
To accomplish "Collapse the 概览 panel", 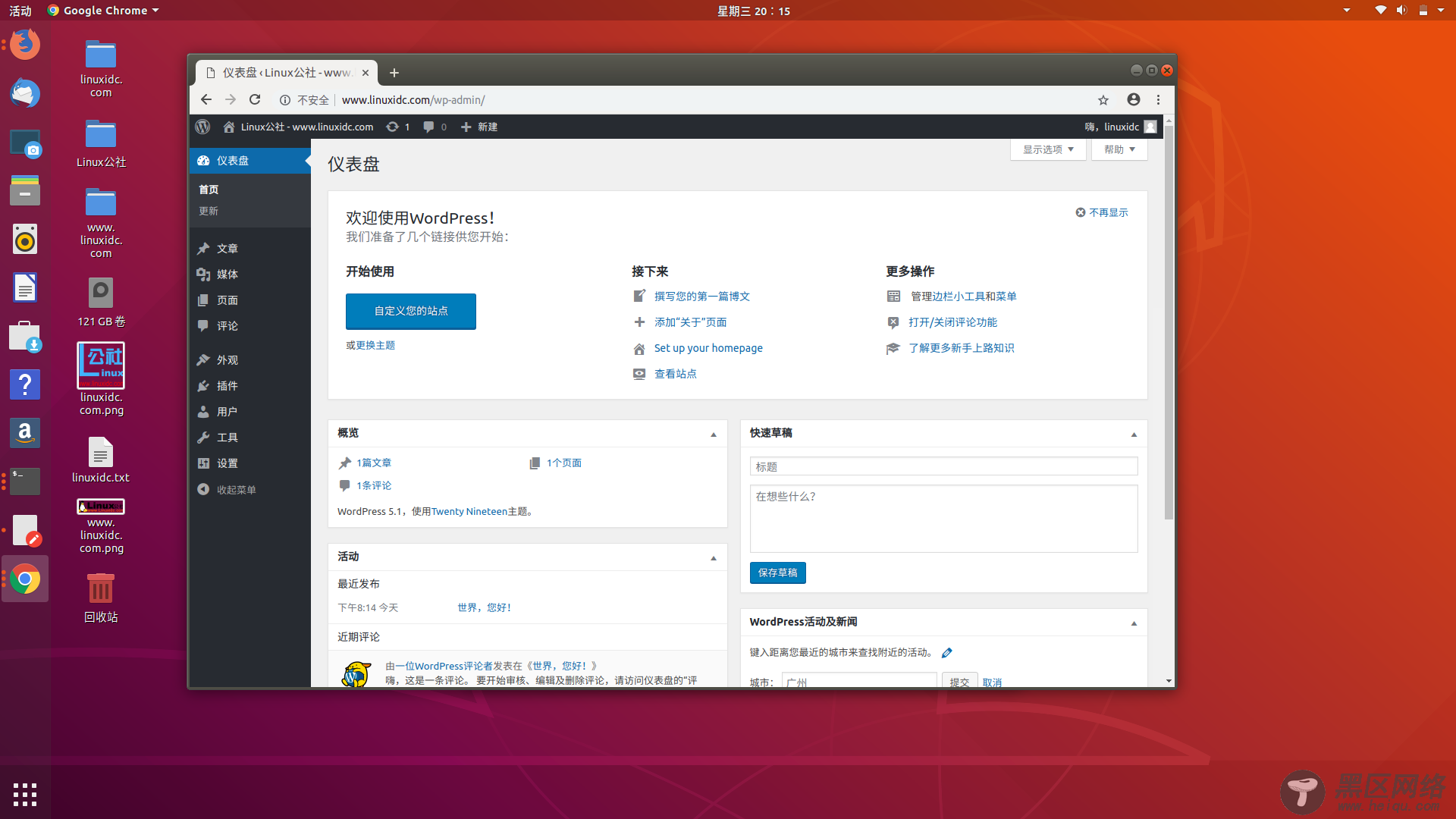I will coord(714,435).
